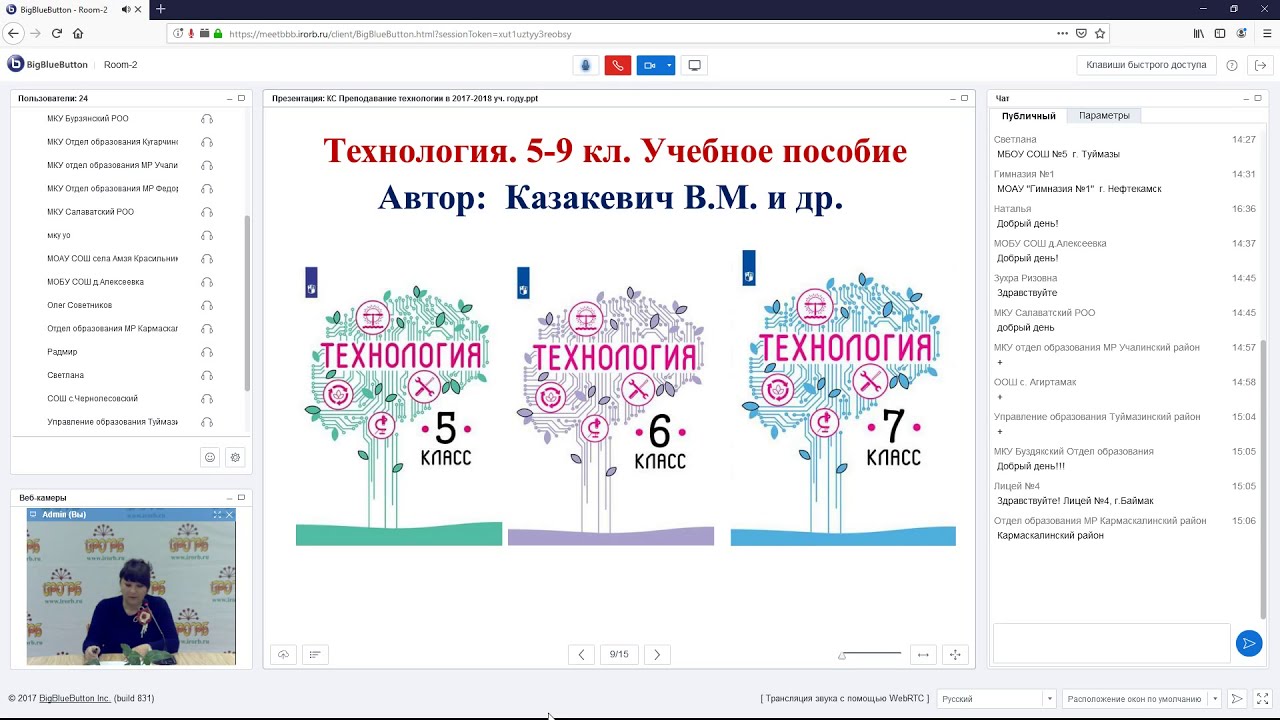
Task: Minimize the Чат panel
Action: (x=1245, y=99)
